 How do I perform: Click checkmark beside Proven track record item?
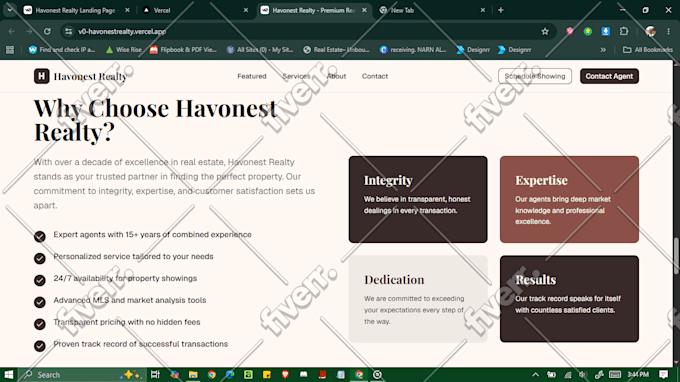coord(39,346)
